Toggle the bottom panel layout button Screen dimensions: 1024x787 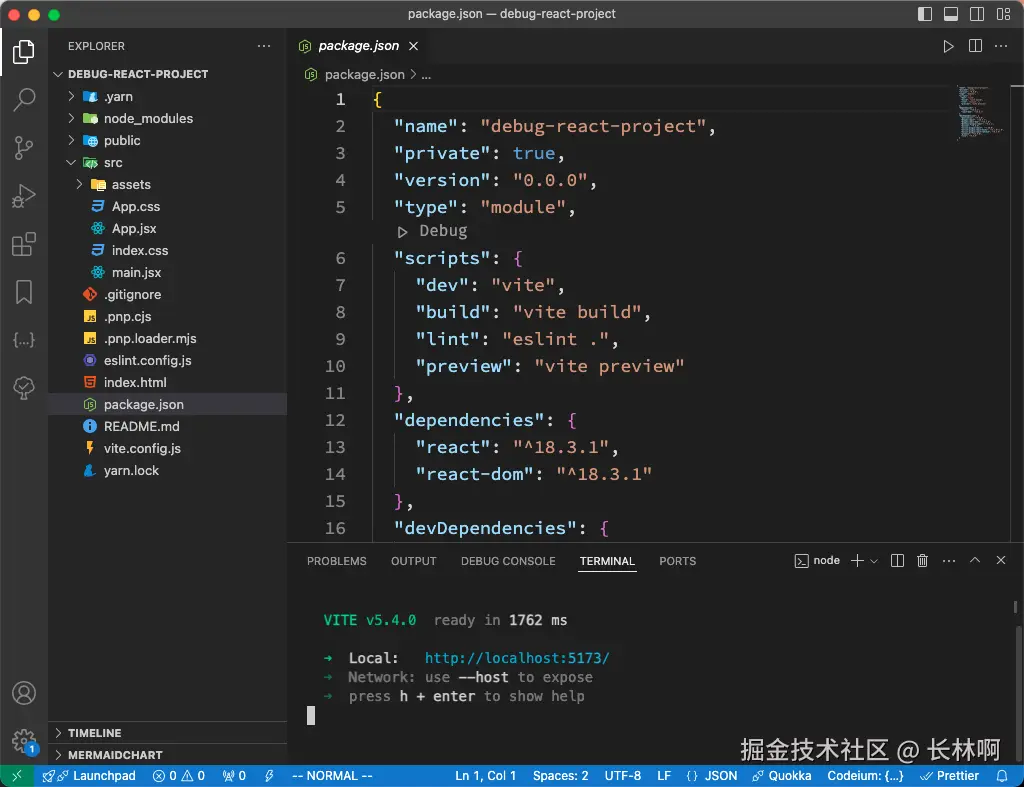point(951,14)
